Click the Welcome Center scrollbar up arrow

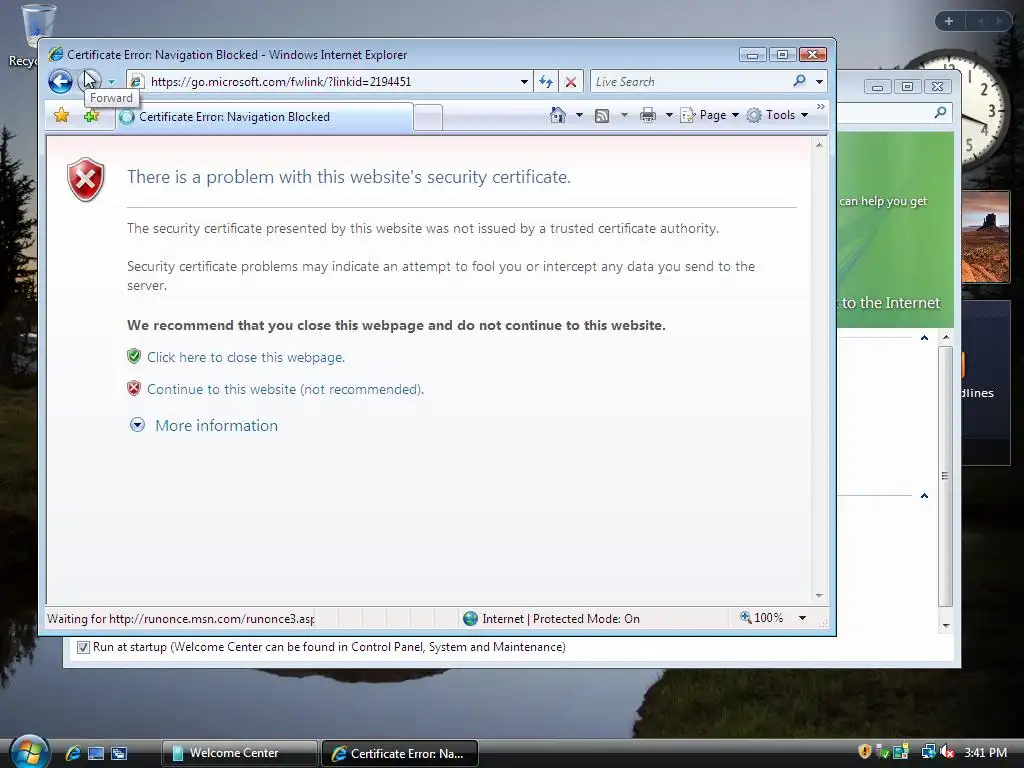pyautogui.click(x=946, y=337)
